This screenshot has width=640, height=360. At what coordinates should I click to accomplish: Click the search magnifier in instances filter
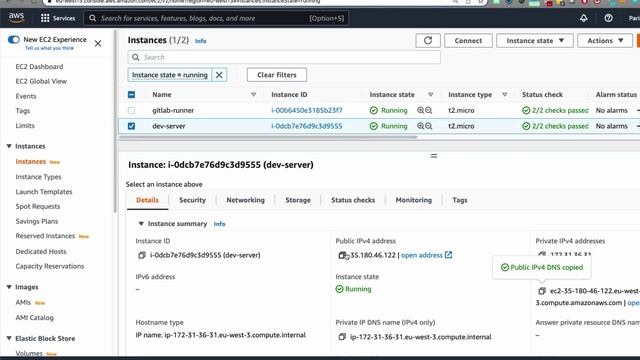pyautogui.click(x=136, y=57)
